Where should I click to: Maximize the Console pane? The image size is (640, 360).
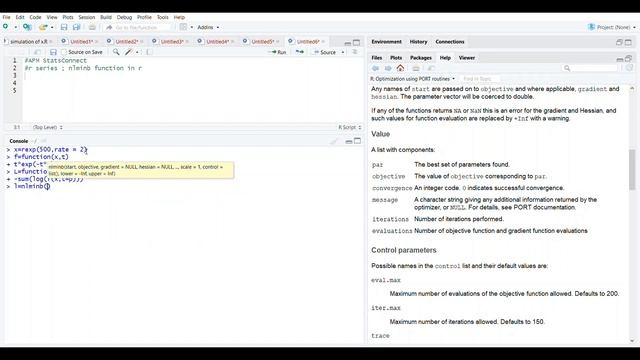click(358, 141)
